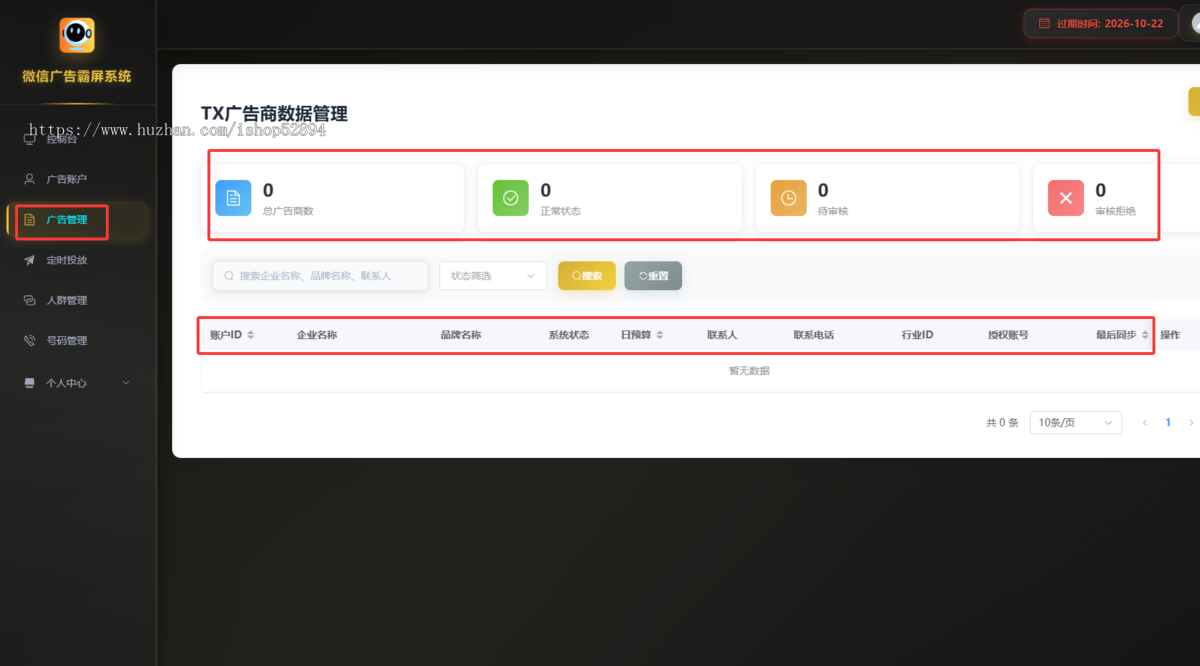Viewport: 1200px width, 666px height.
Task: Click the 联系人 column header
Action: [721, 335]
